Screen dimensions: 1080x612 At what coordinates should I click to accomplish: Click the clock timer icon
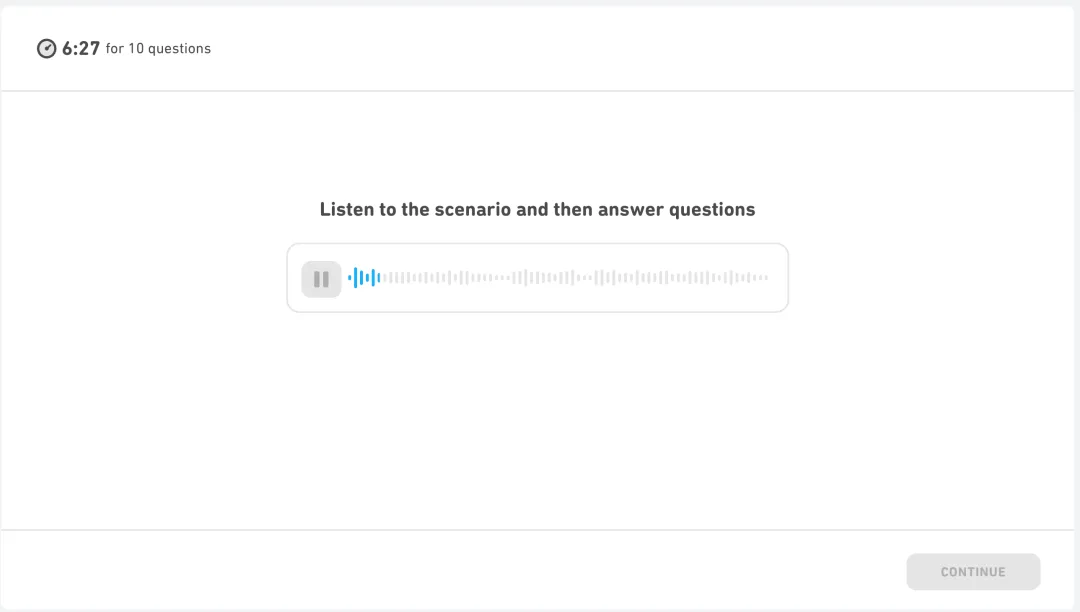pos(46,49)
